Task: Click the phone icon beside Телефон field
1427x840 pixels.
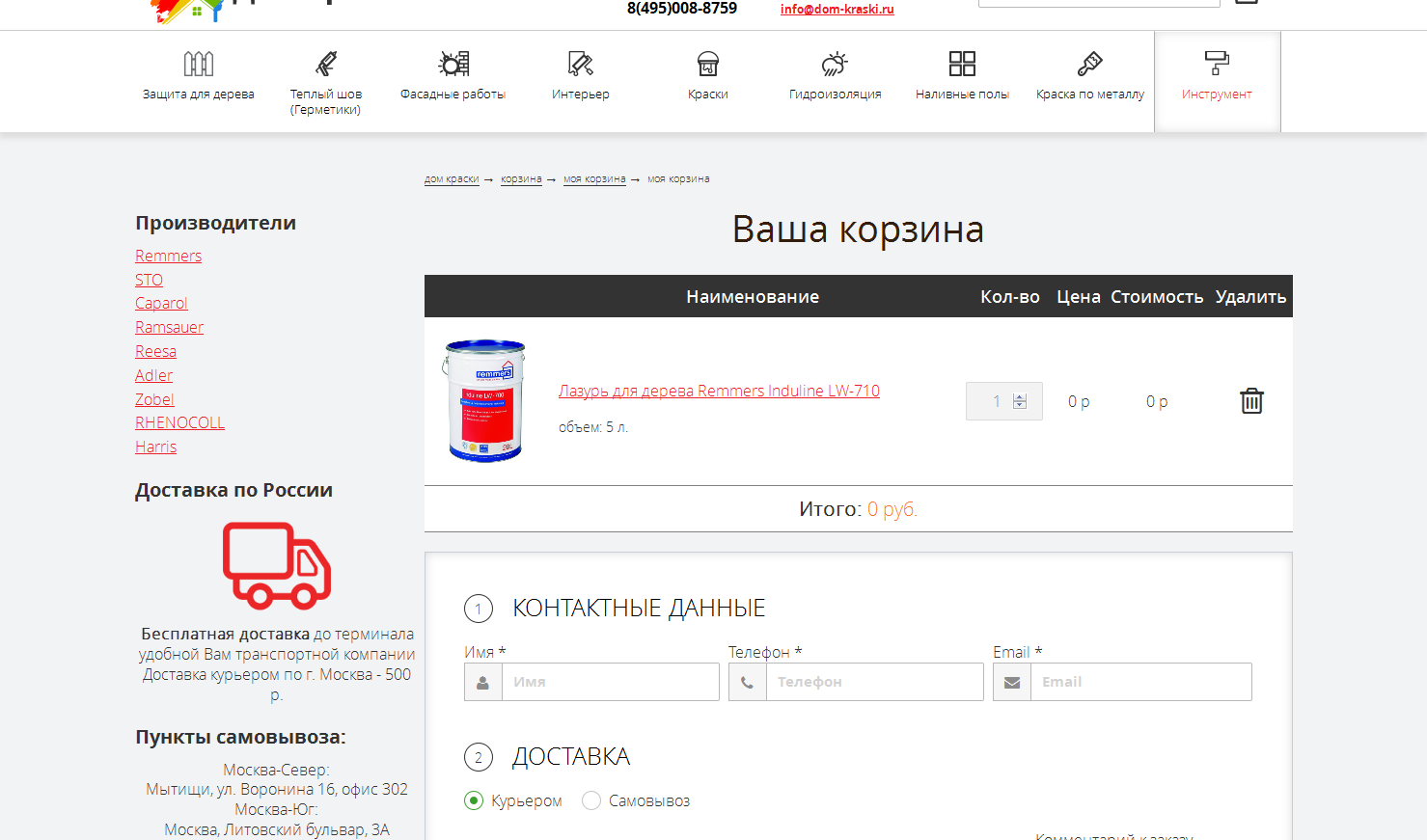Action: [748, 682]
